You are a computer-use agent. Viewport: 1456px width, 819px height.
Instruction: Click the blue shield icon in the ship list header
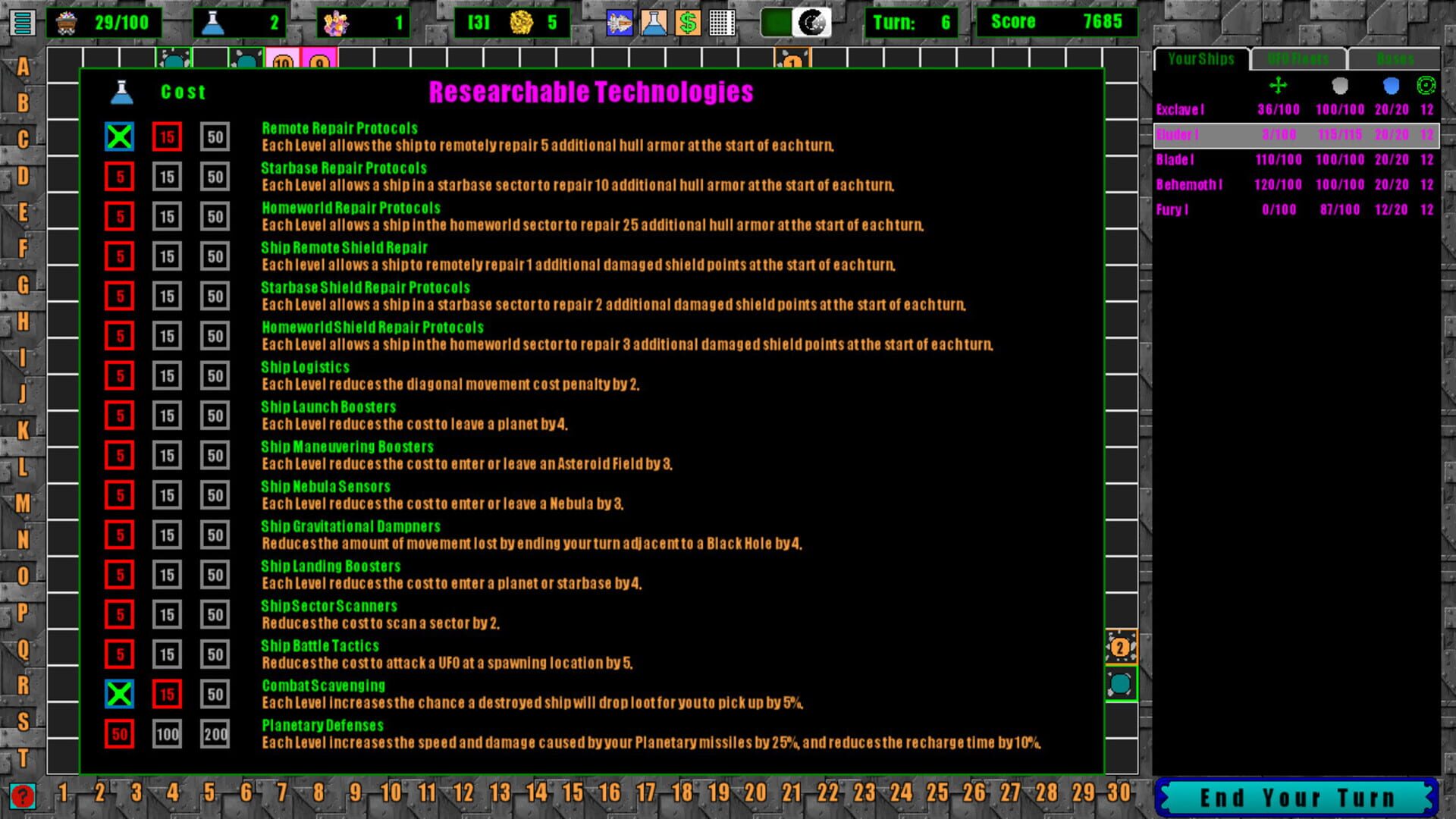click(1391, 86)
